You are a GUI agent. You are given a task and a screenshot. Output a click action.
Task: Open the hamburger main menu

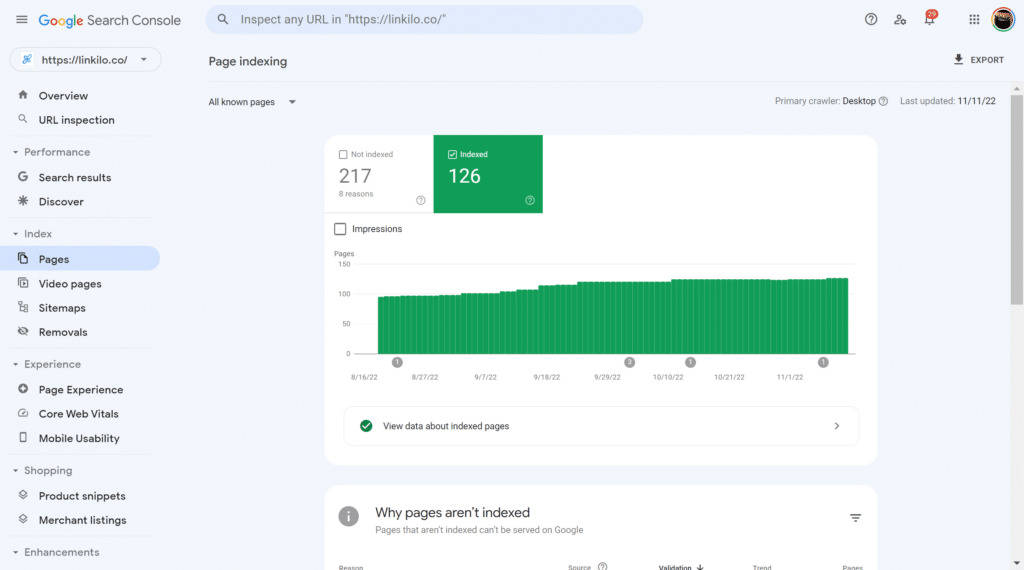tap(22, 20)
